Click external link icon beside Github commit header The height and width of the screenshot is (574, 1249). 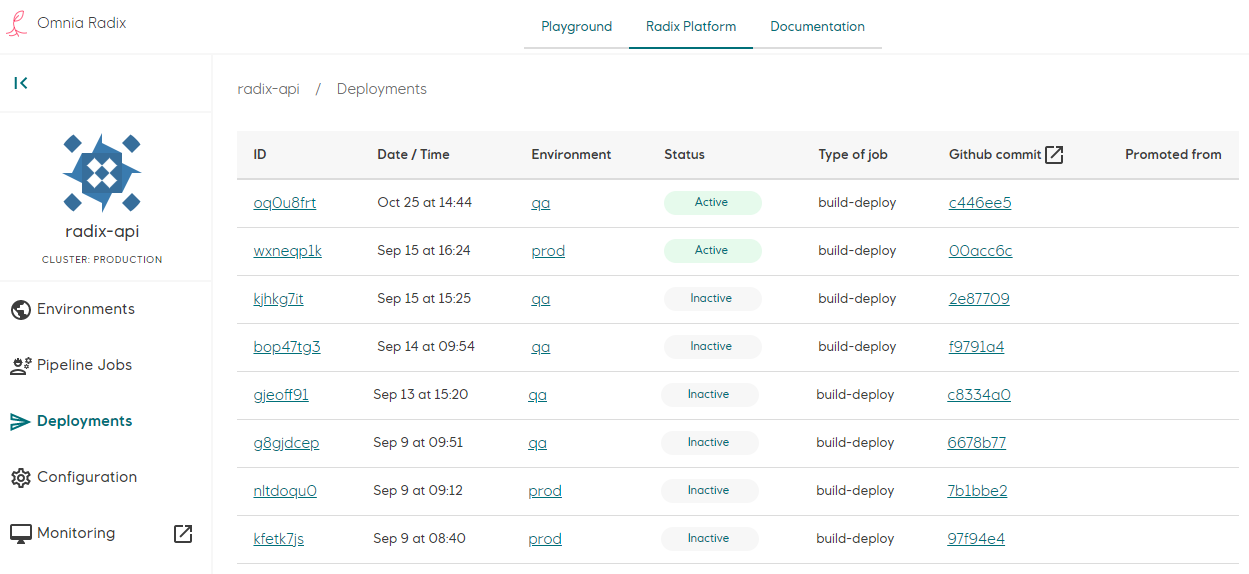(1054, 154)
